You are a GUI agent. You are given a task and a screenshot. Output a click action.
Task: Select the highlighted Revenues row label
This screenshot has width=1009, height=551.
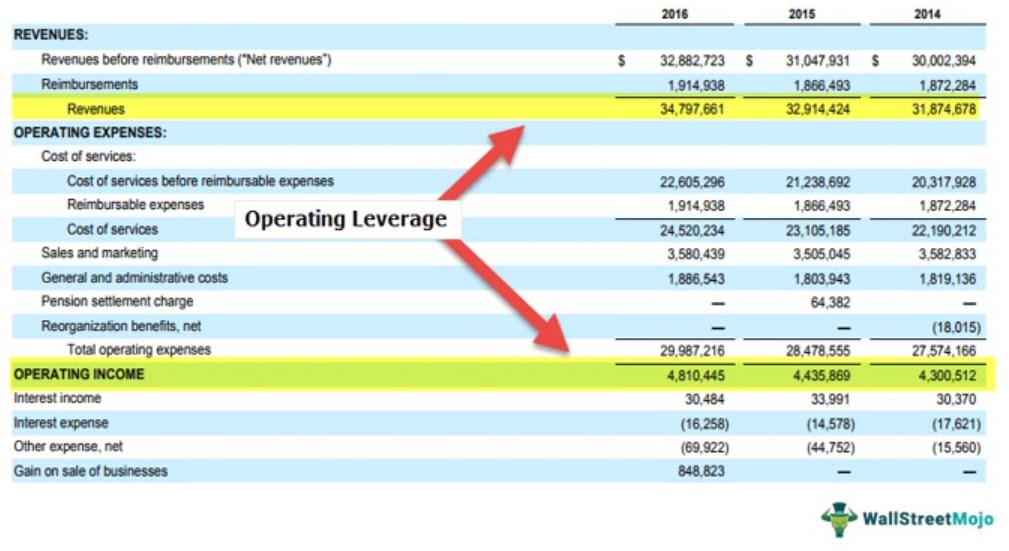pos(96,109)
